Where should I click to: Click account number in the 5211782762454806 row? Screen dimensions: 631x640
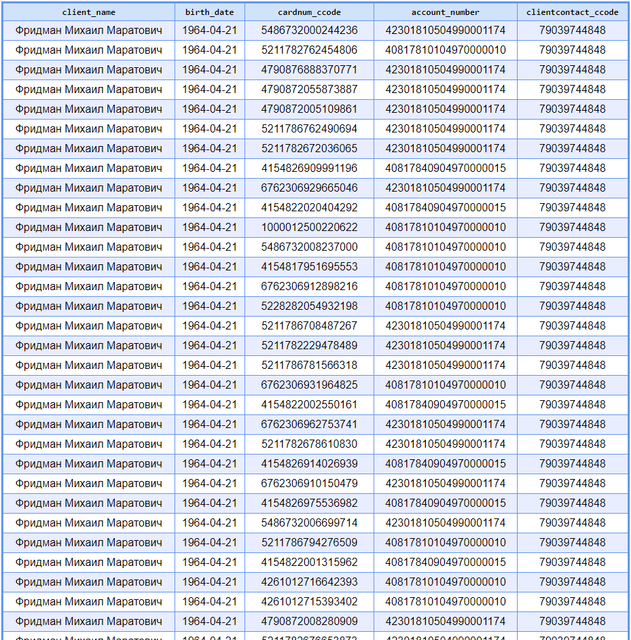point(445,50)
